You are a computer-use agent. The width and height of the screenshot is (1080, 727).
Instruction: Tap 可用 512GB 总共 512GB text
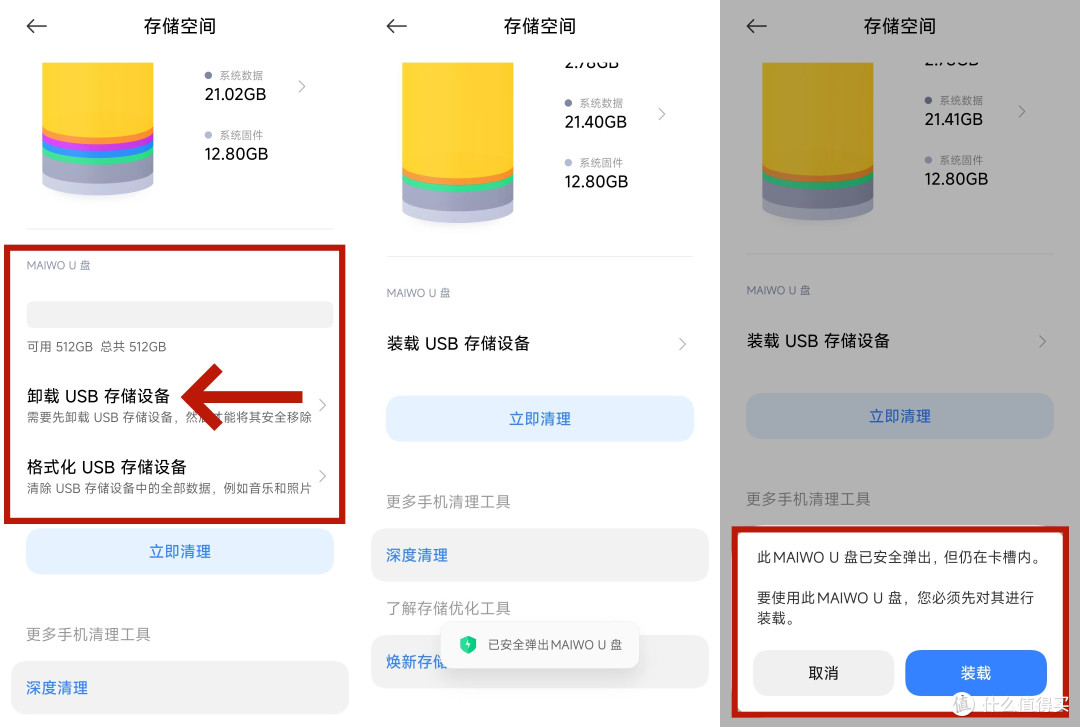coord(96,347)
